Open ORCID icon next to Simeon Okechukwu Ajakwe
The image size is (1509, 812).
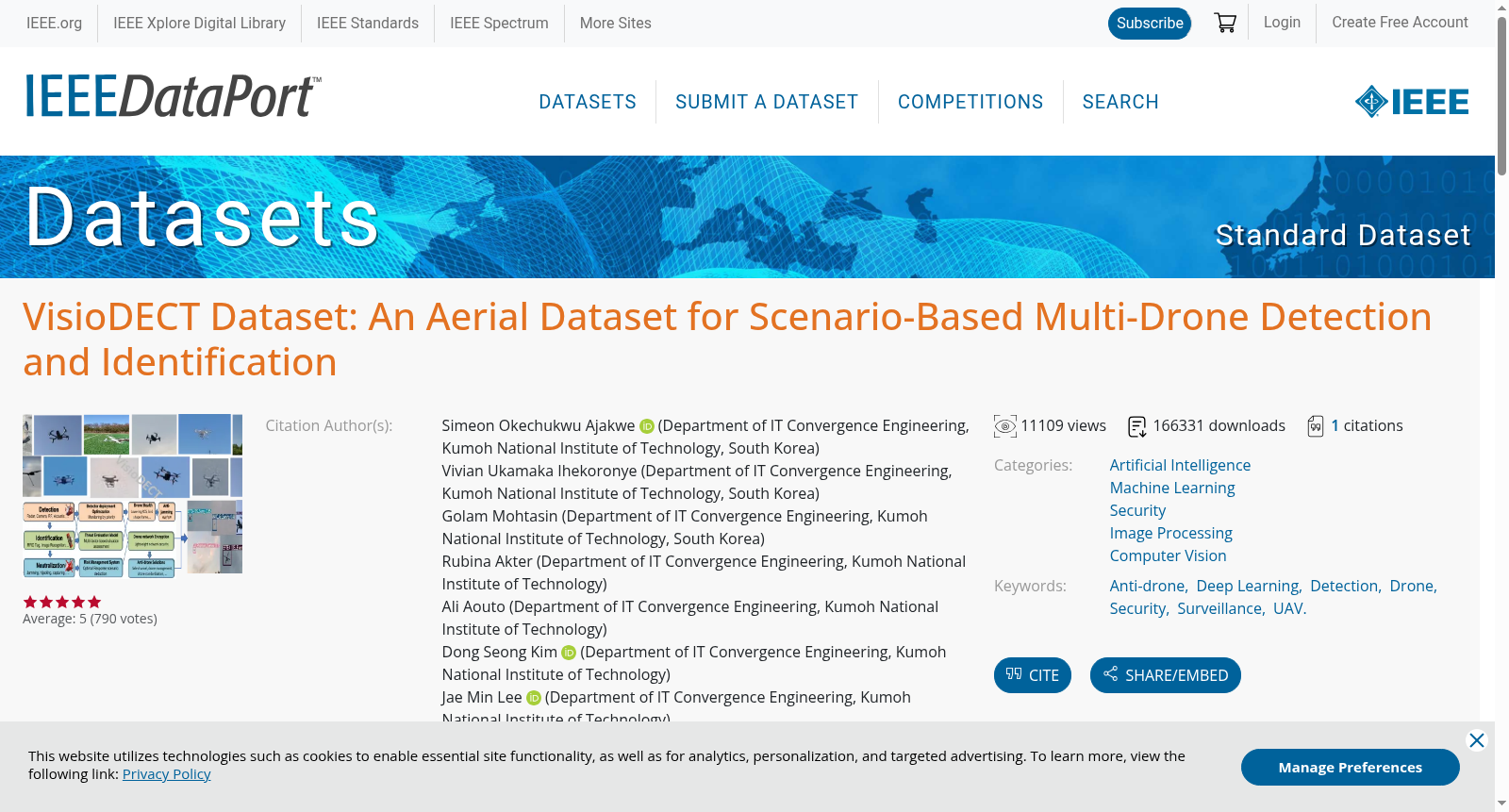[x=647, y=426]
